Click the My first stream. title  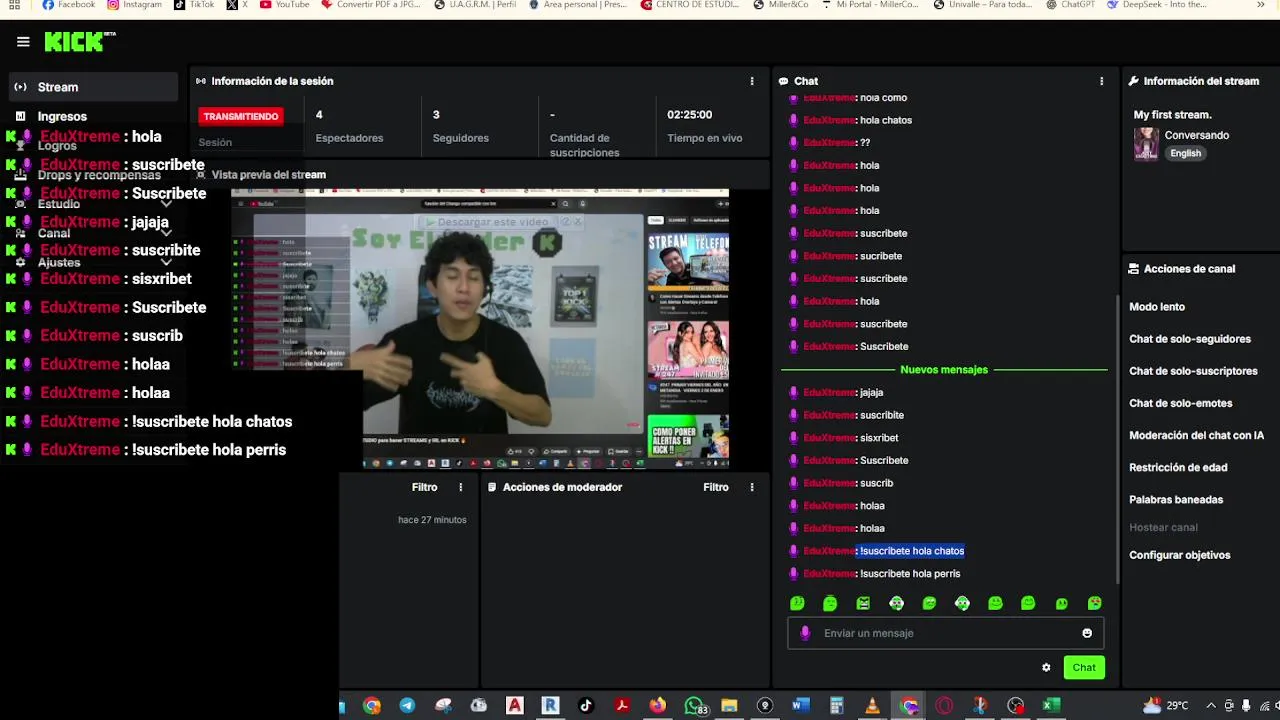pos(1172,115)
